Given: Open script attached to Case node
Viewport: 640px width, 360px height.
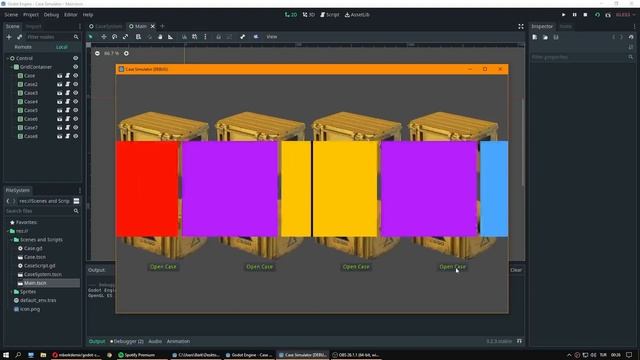Looking at the screenshot, I should [x=68, y=76].
